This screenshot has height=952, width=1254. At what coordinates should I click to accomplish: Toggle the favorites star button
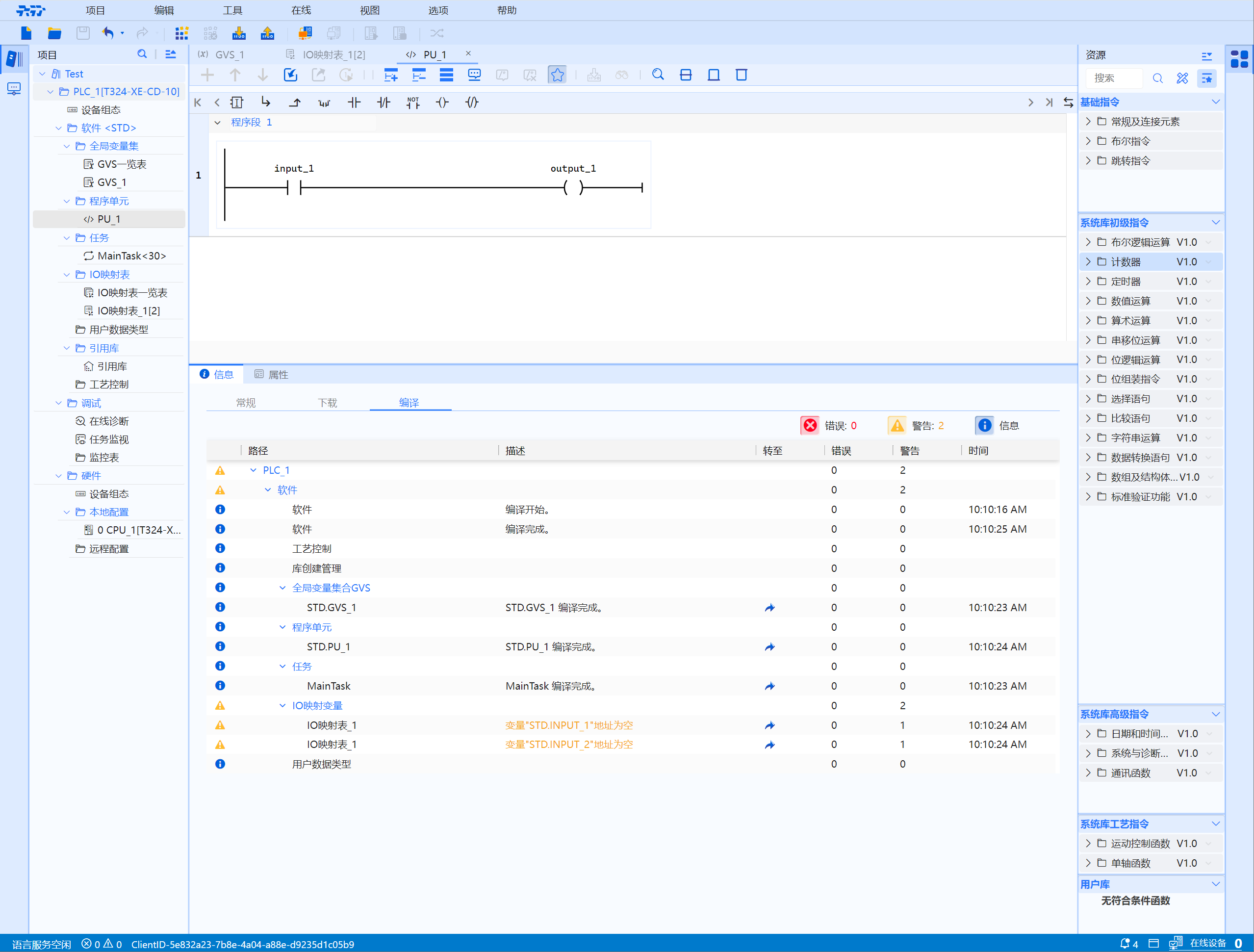click(557, 75)
